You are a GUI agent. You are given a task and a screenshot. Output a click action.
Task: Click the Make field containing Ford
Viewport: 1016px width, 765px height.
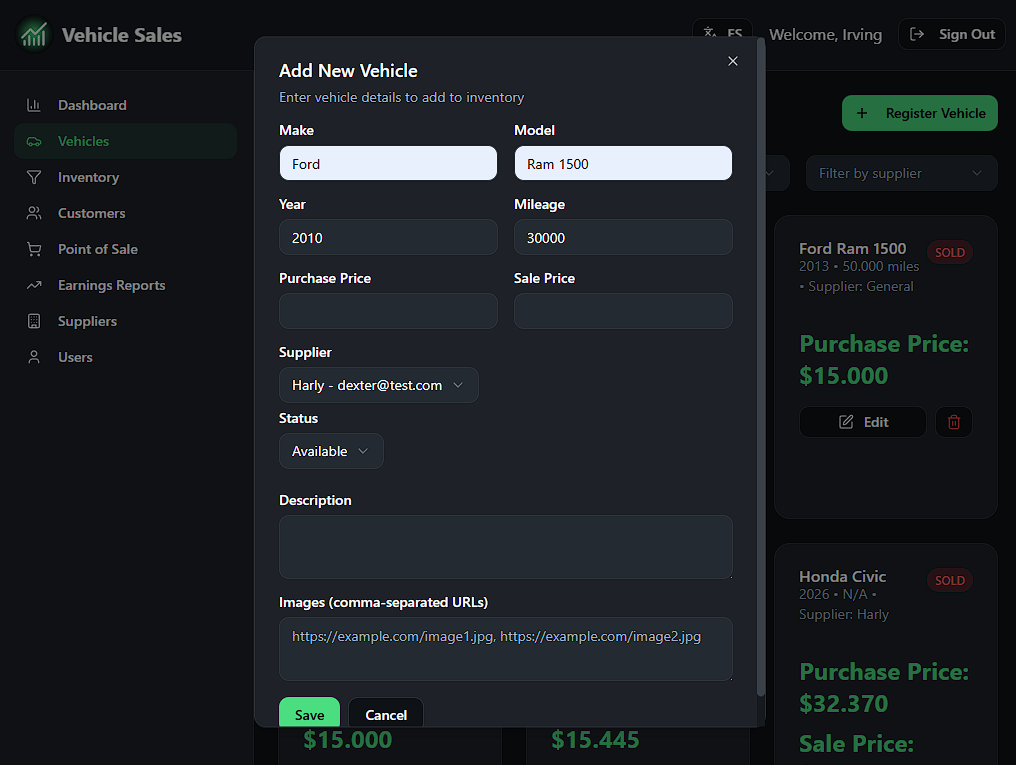pyautogui.click(x=388, y=163)
